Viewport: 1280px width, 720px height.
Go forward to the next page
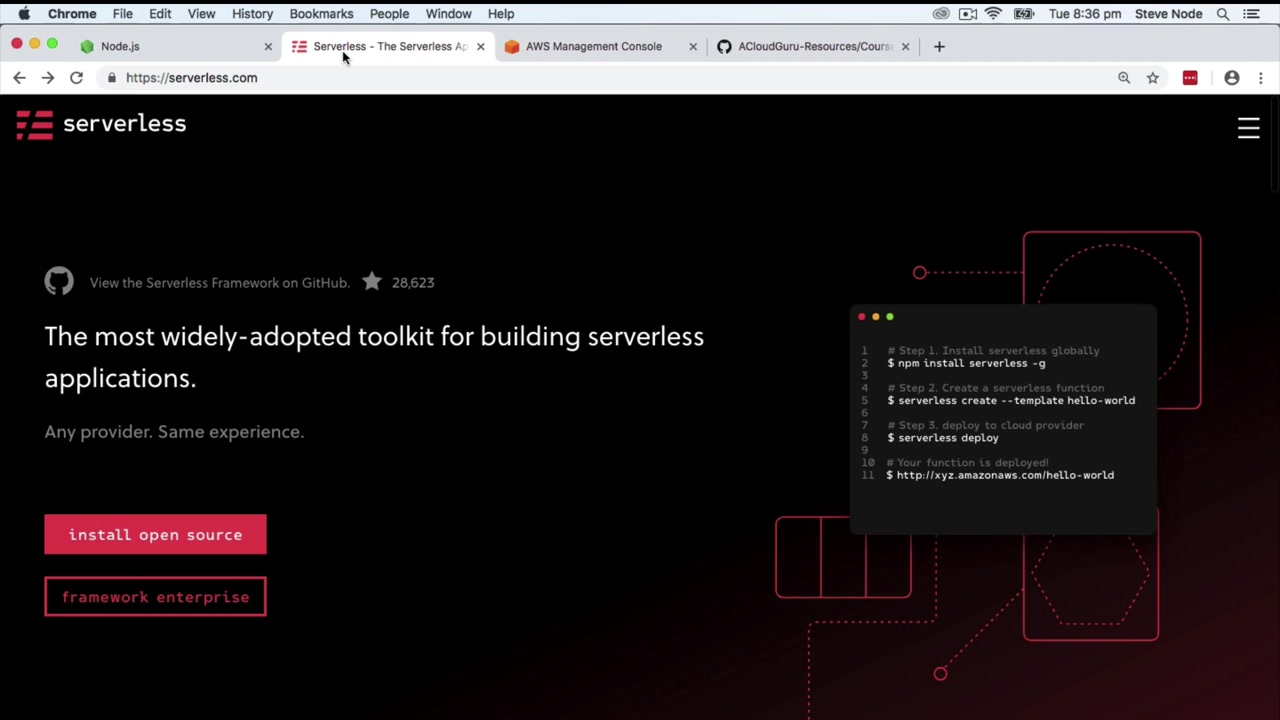click(47, 78)
